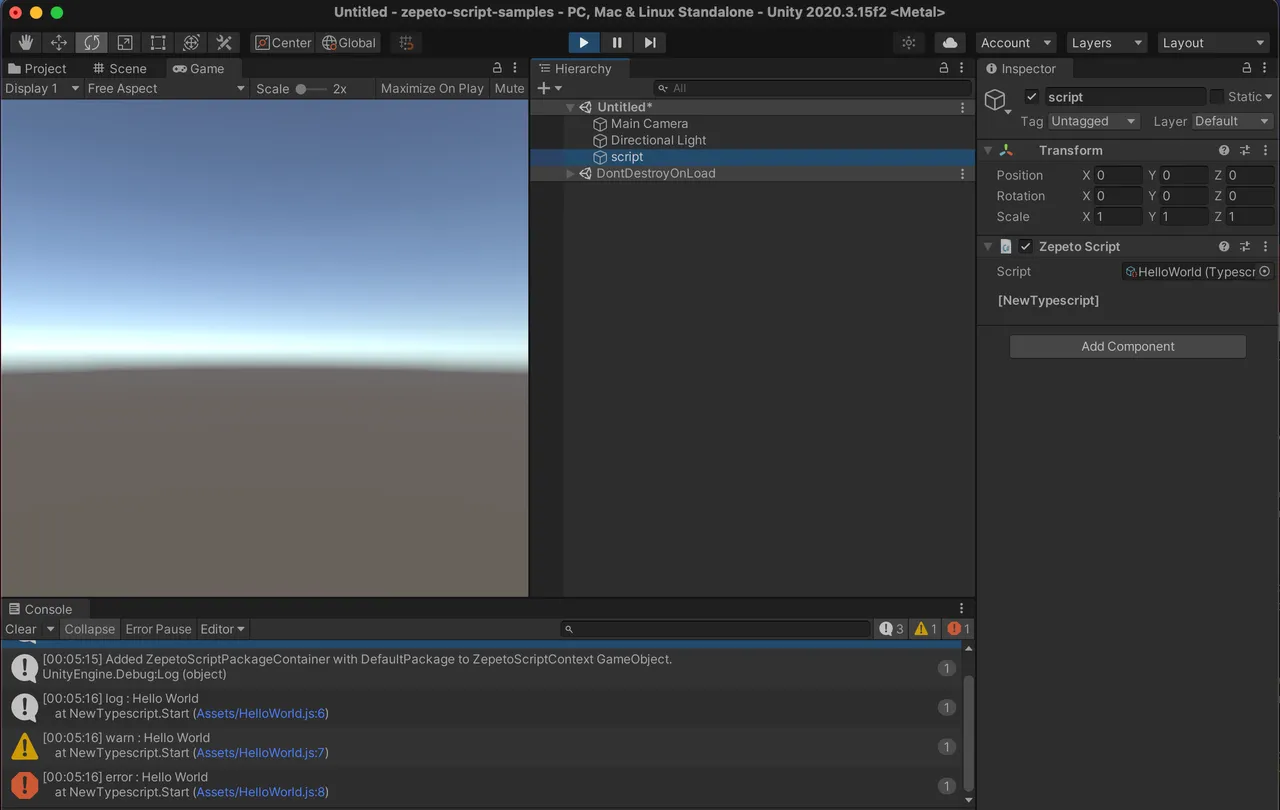Expand the DontDestroyOnLoad tree item

click(571, 174)
